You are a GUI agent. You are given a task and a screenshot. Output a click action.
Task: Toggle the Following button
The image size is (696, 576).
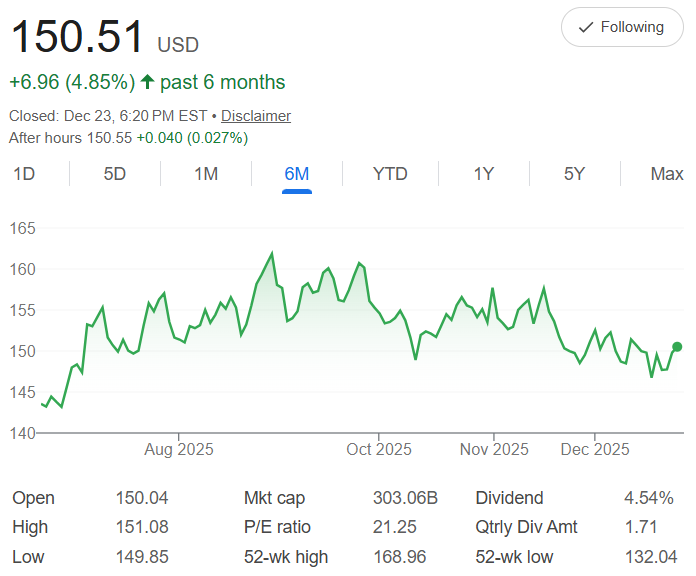pyautogui.click(x=622, y=27)
